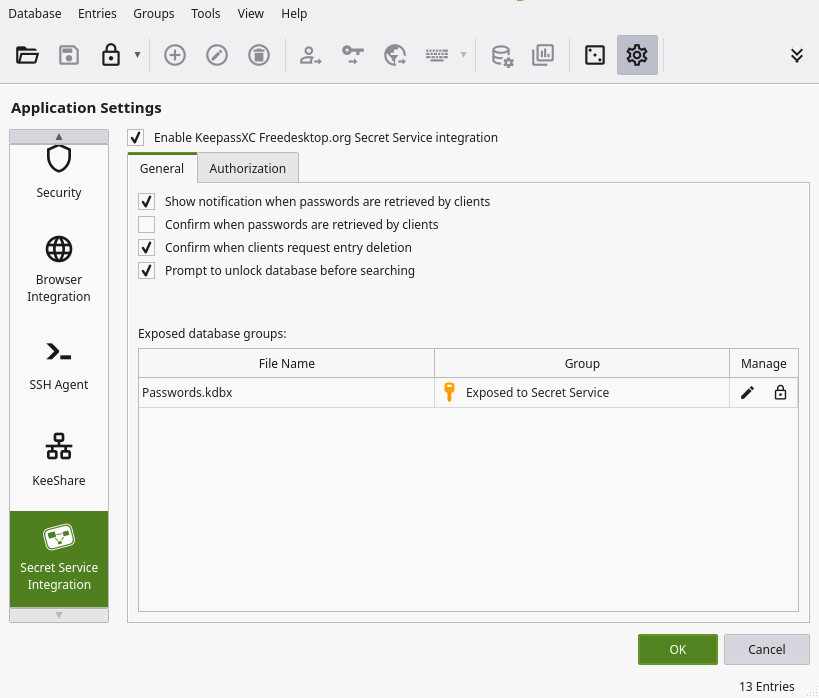Copy password to clipboard

352,55
